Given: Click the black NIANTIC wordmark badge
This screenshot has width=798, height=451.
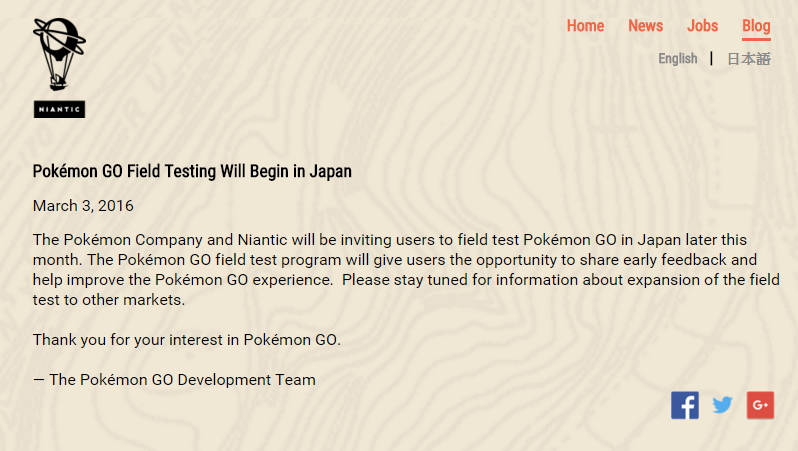Looking at the screenshot, I should pyautogui.click(x=59, y=109).
